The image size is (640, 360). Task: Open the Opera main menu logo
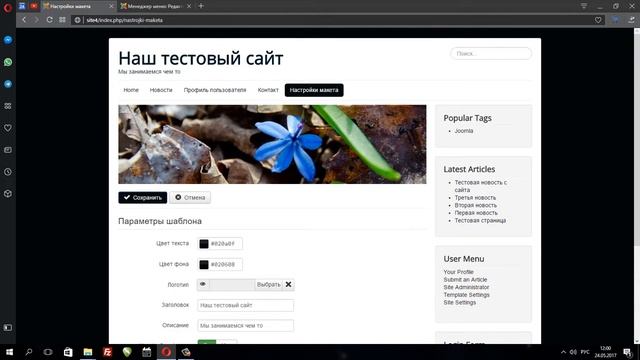8,7
